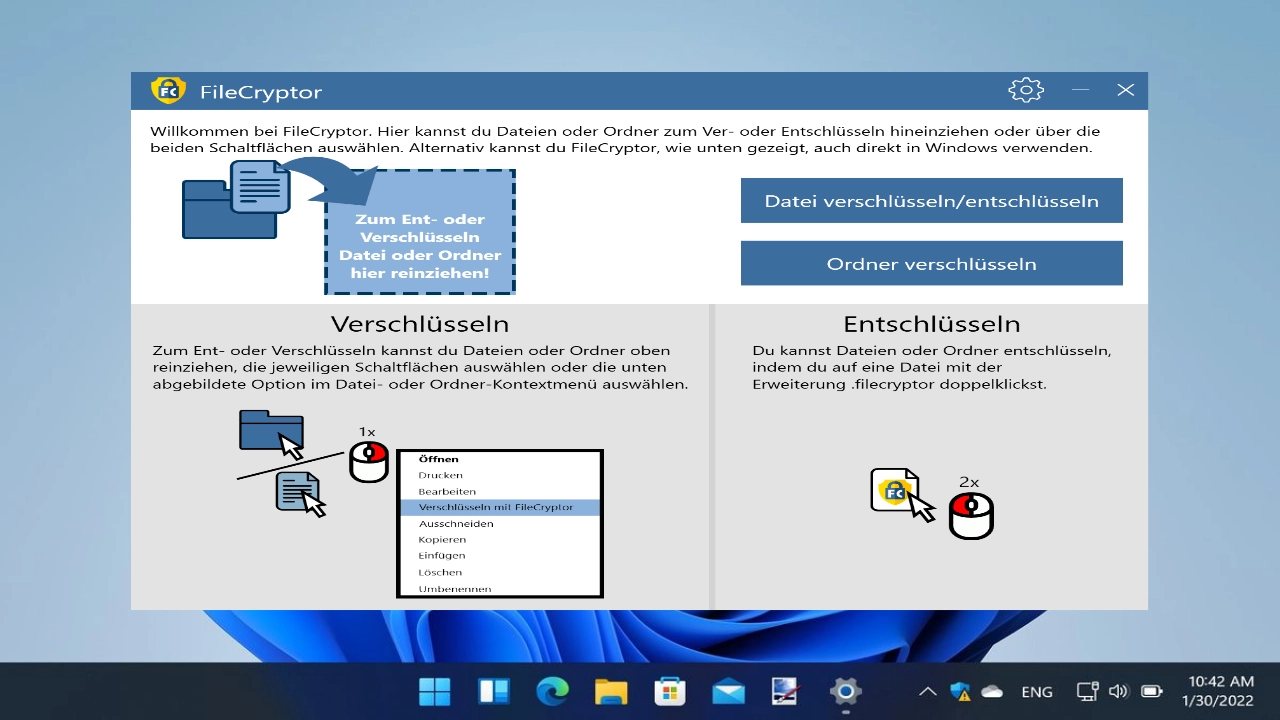
Task: Click the 'Entschlüsseln' heading
Action: [932, 324]
